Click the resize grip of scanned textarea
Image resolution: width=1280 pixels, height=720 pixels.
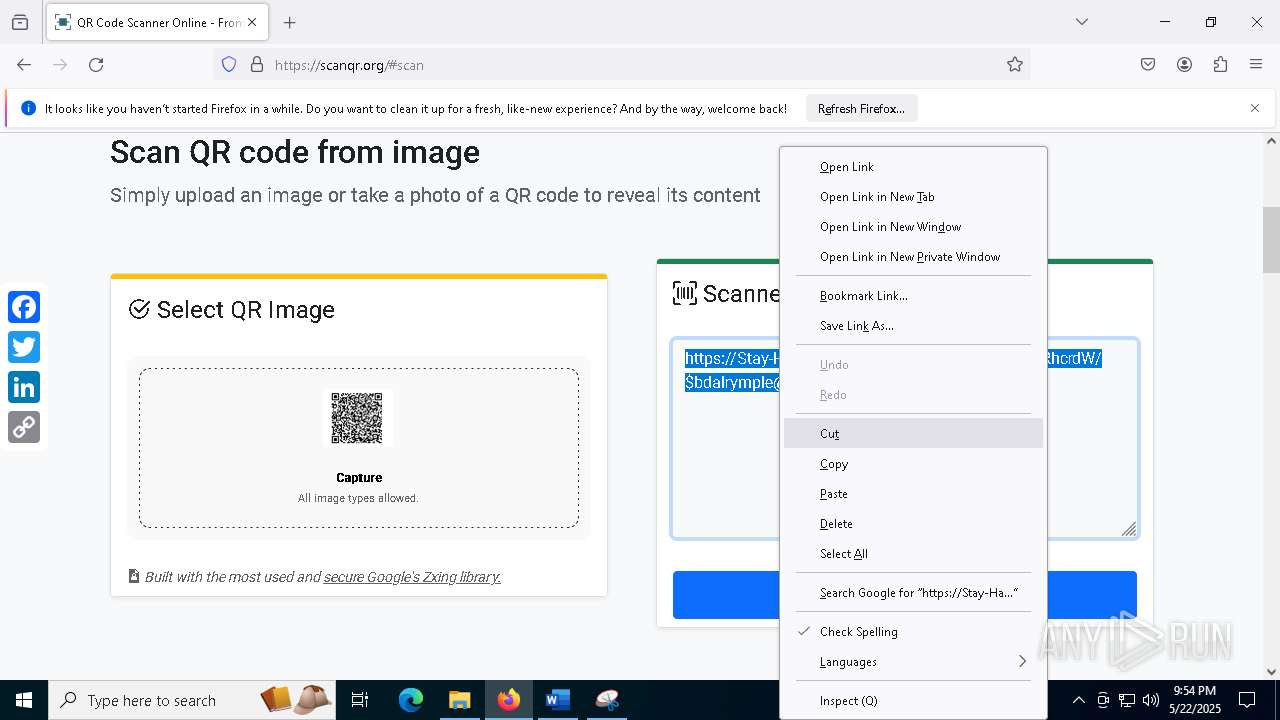(1129, 529)
